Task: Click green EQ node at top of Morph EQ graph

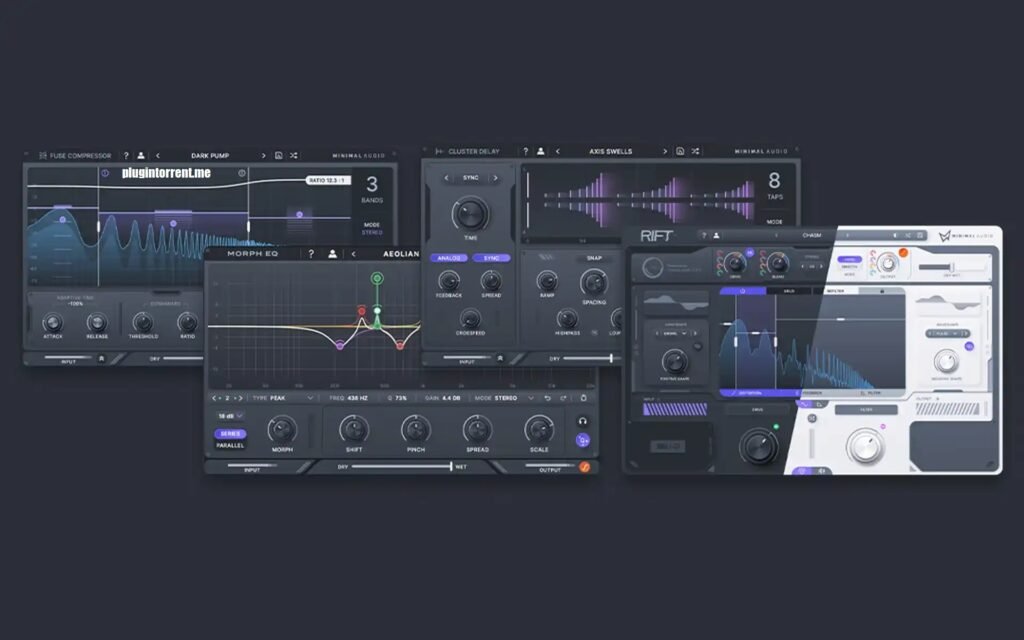Action: pos(377,278)
